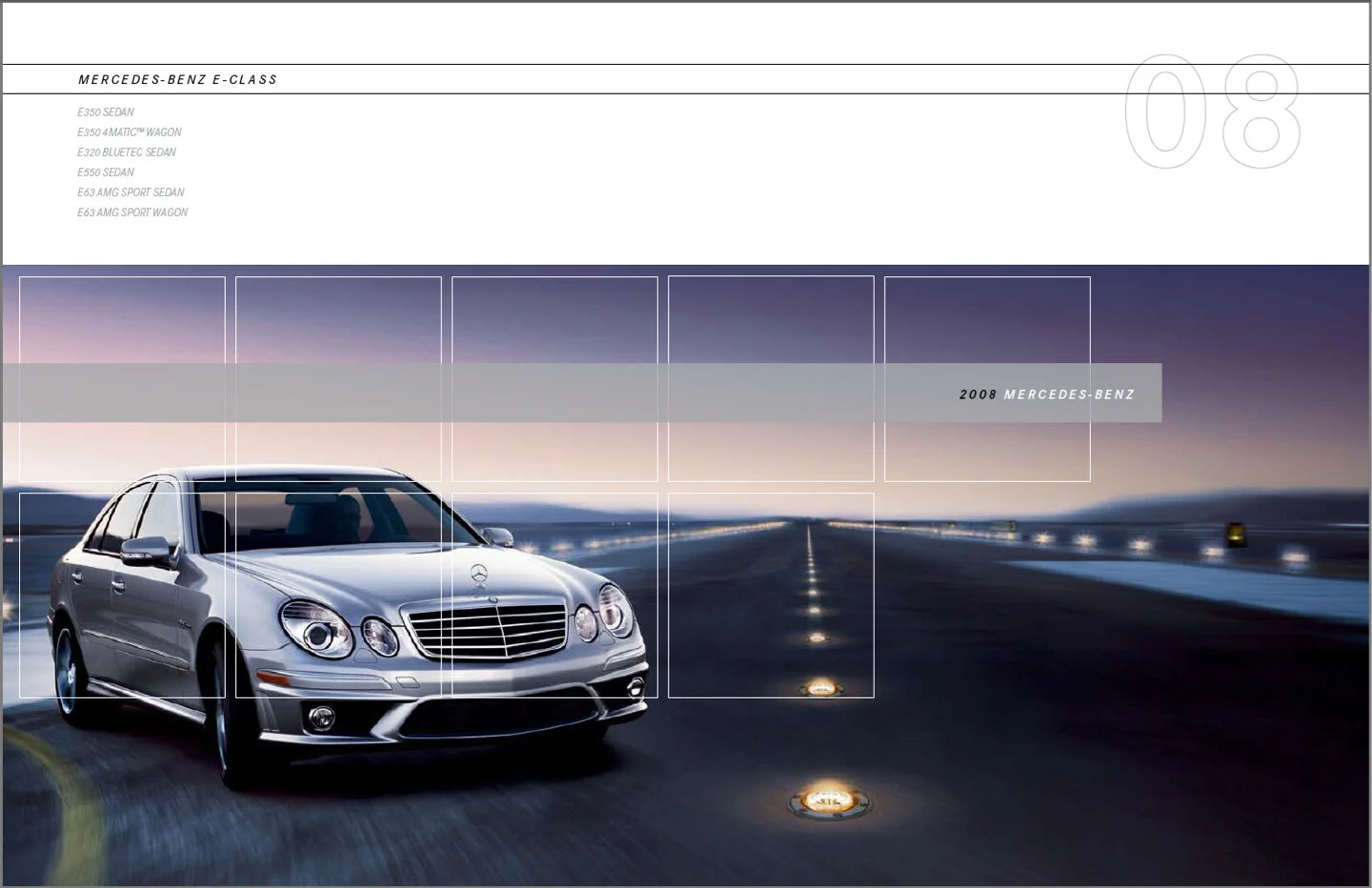
Task: Click the Mercedes star emblem on the grille
Action: [479, 572]
